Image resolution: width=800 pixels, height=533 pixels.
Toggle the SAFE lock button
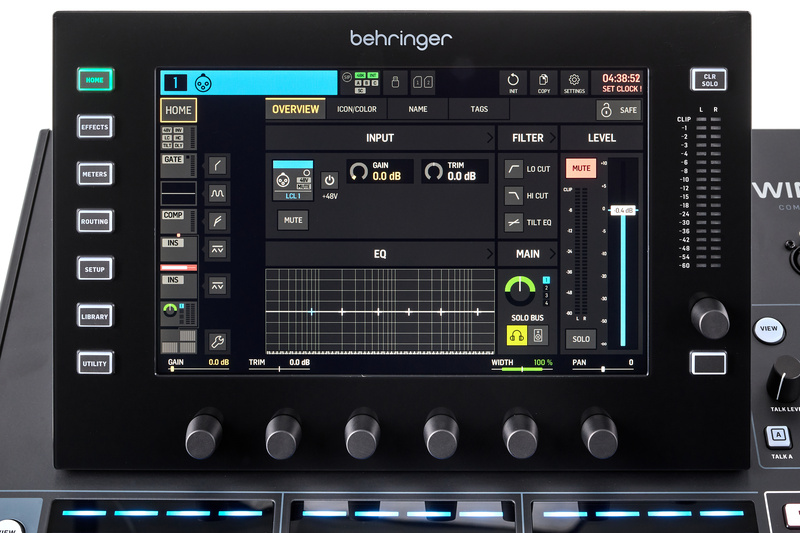coord(619,110)
